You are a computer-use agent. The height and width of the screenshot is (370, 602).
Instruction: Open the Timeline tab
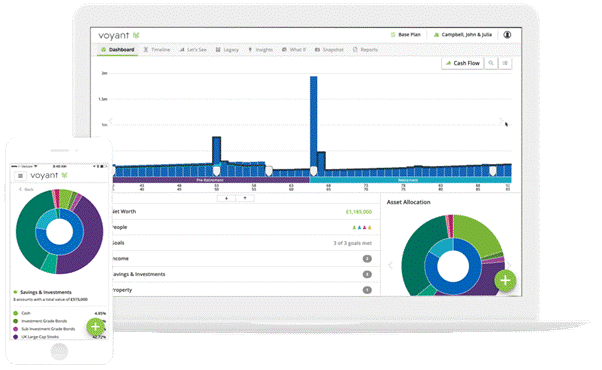tap(157, 50)
